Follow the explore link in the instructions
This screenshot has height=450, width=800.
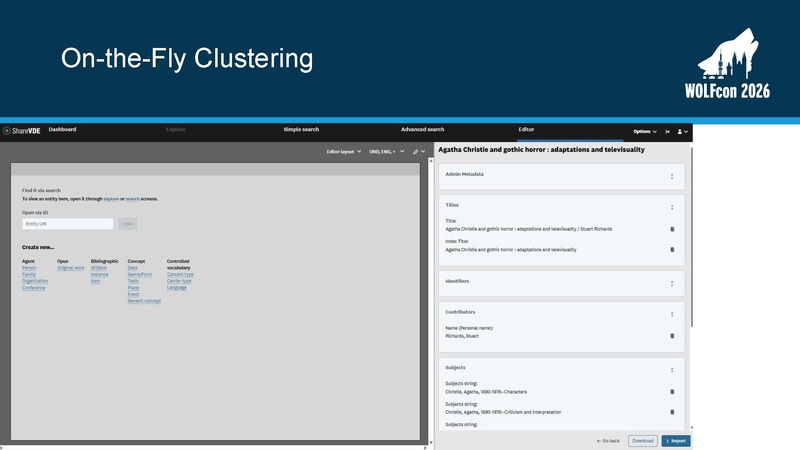(x=111, y=199)
